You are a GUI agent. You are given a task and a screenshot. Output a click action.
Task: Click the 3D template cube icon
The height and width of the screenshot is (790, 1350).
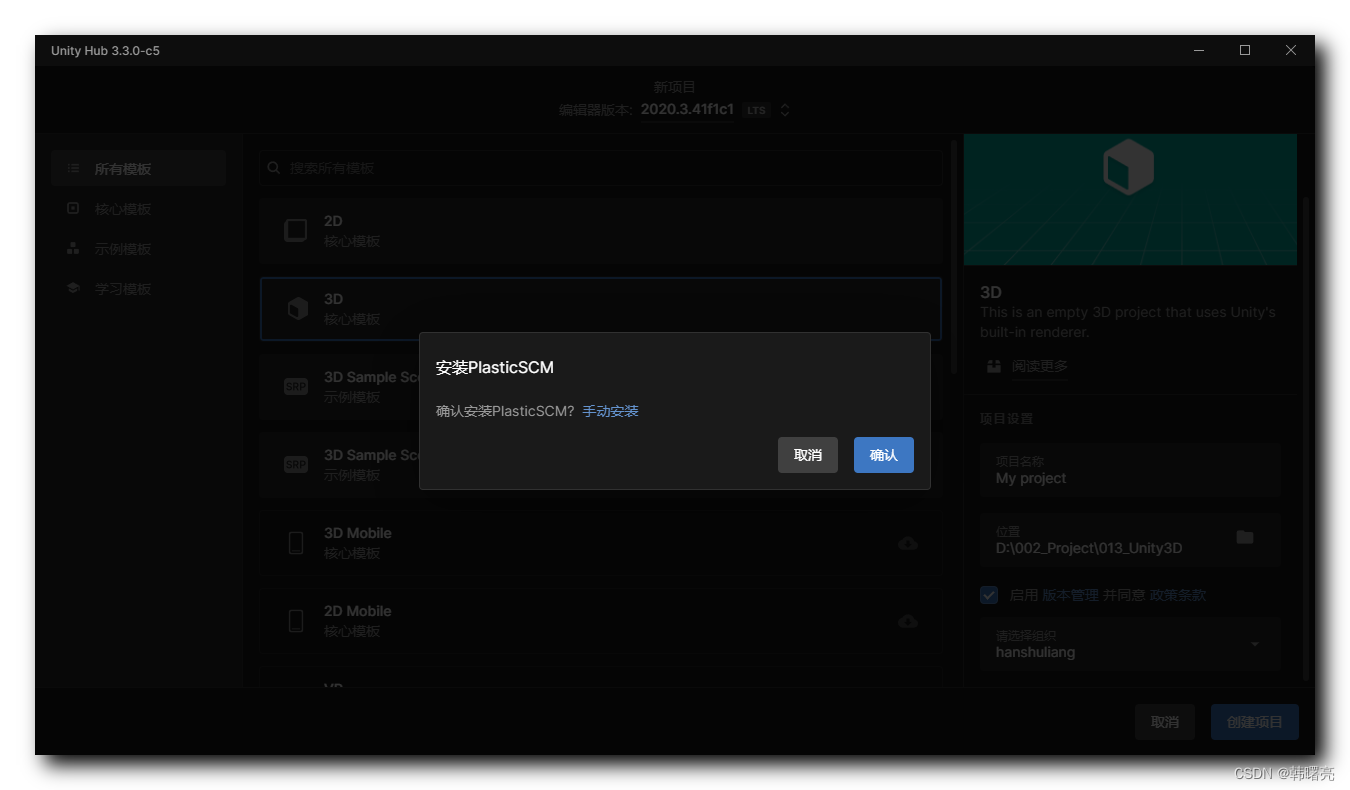[x=297, y=309]
